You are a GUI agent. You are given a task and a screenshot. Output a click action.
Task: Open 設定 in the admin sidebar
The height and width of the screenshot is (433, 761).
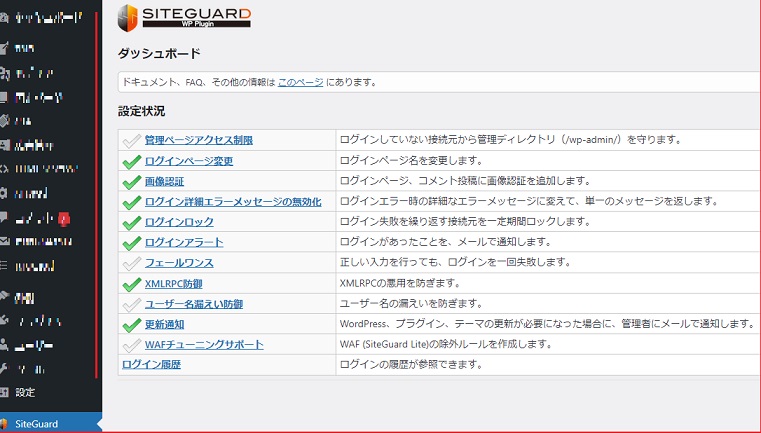(25, 392)
